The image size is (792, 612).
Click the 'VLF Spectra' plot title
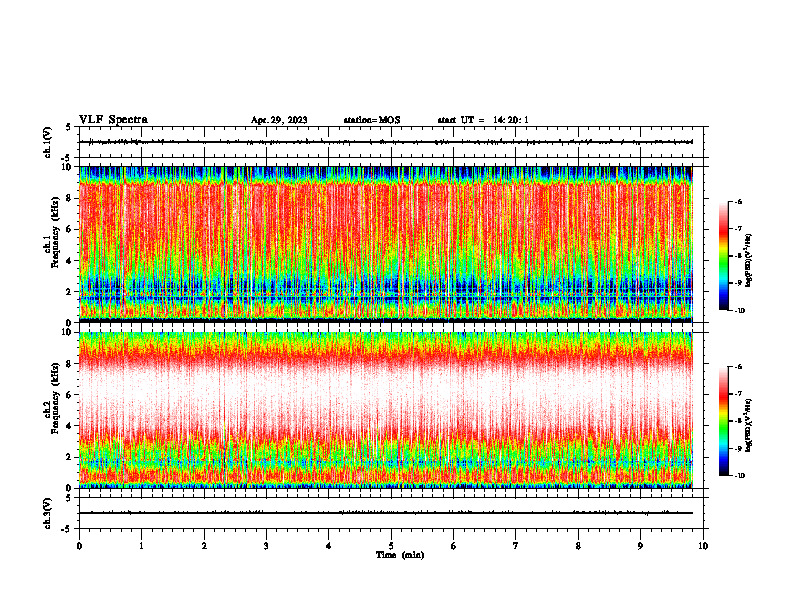click(x=113, y=120)
